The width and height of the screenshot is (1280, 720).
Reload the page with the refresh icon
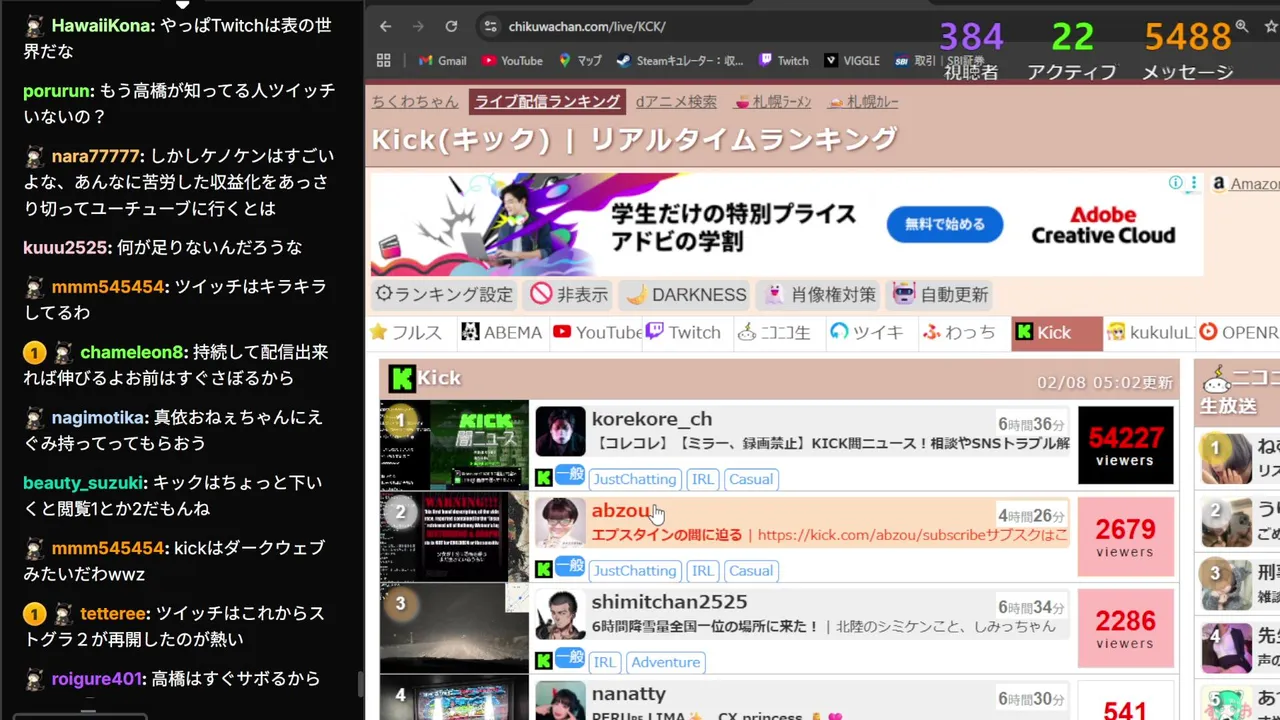(451, 27)
